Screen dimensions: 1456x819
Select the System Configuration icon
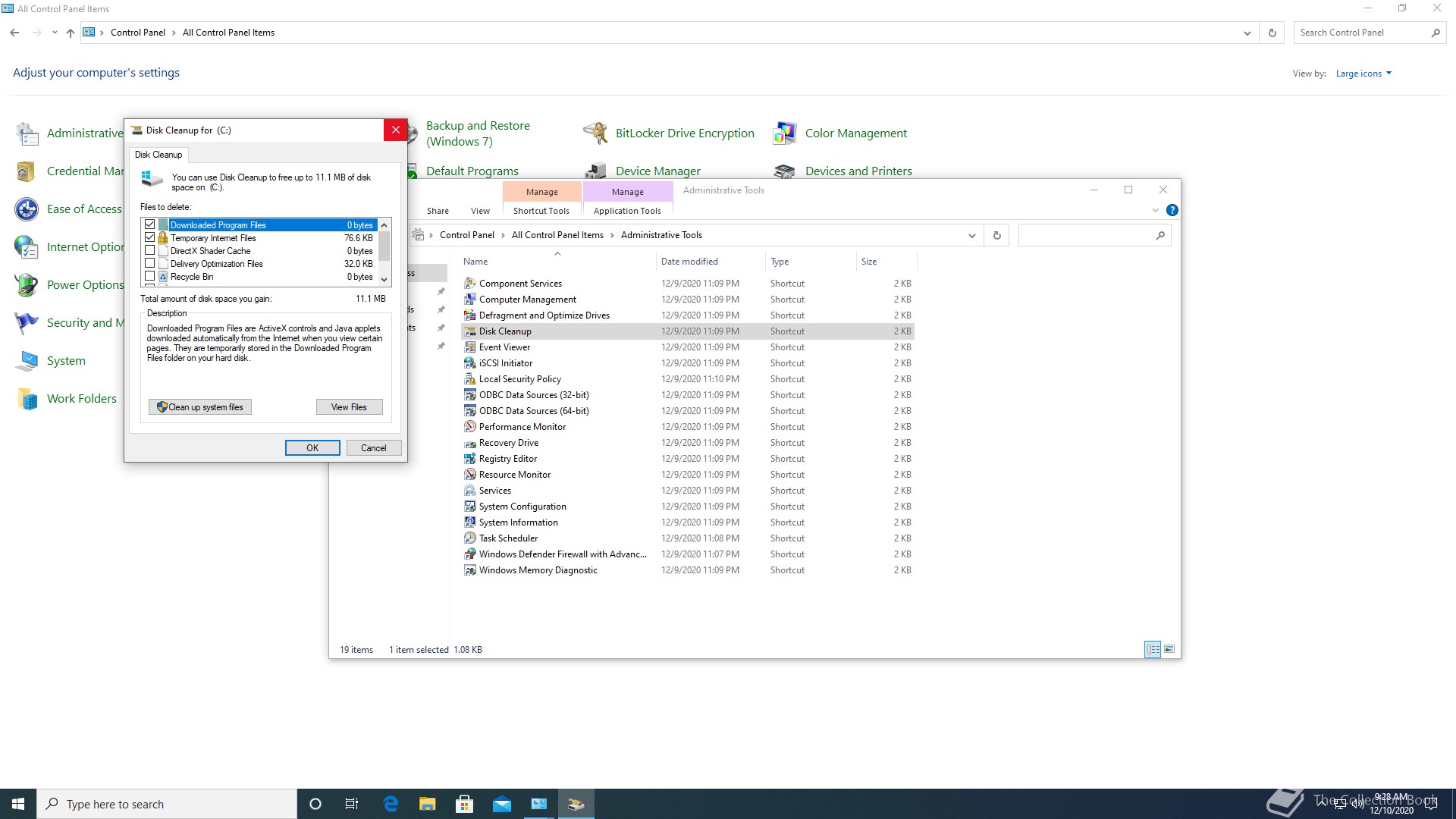pyautogui.click(x=470, y=506)
